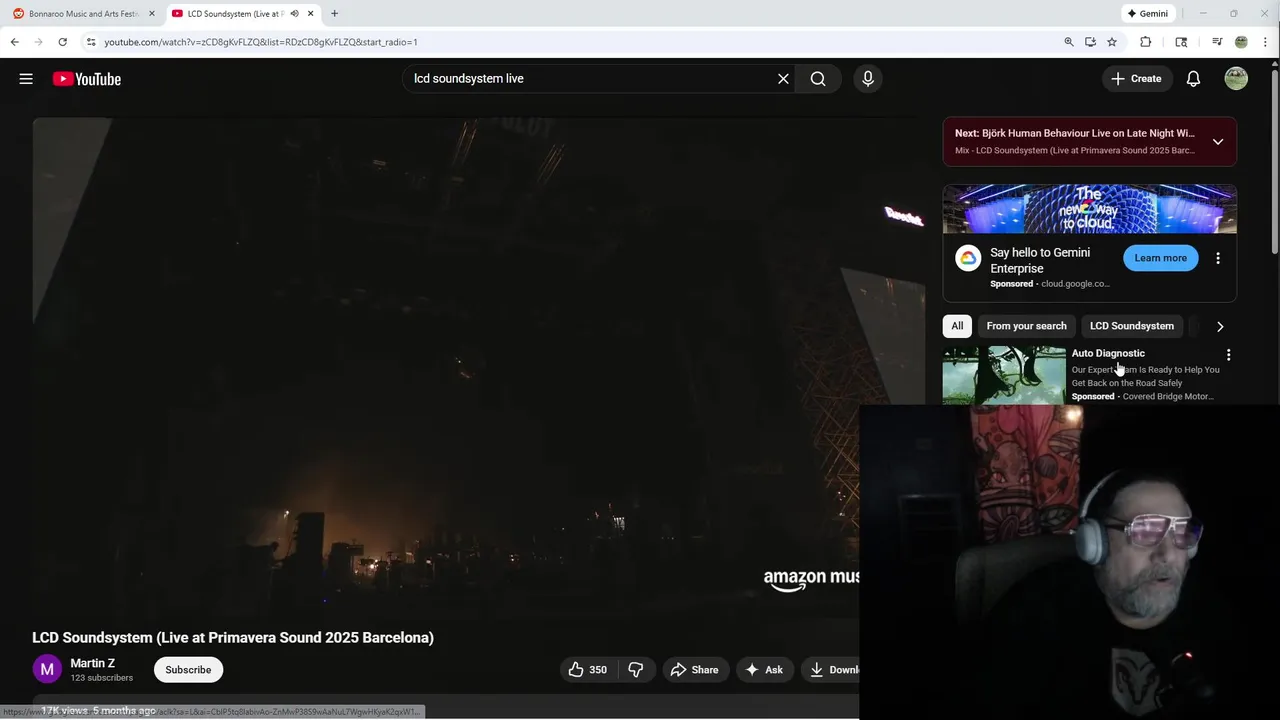Bookmark this page with the star
Image resolution: width=1280 pixels, height=720 pixels.
pyautogui.click(x=1112, y=42)
